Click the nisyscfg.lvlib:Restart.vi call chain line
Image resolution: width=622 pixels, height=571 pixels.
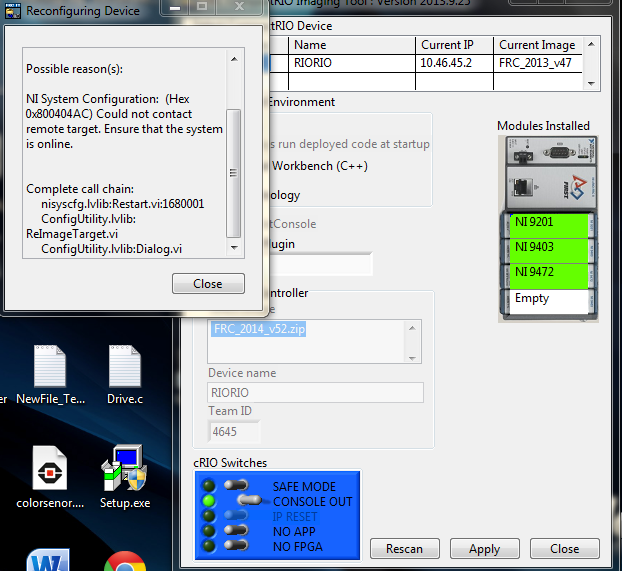click(x=123, y=204)
